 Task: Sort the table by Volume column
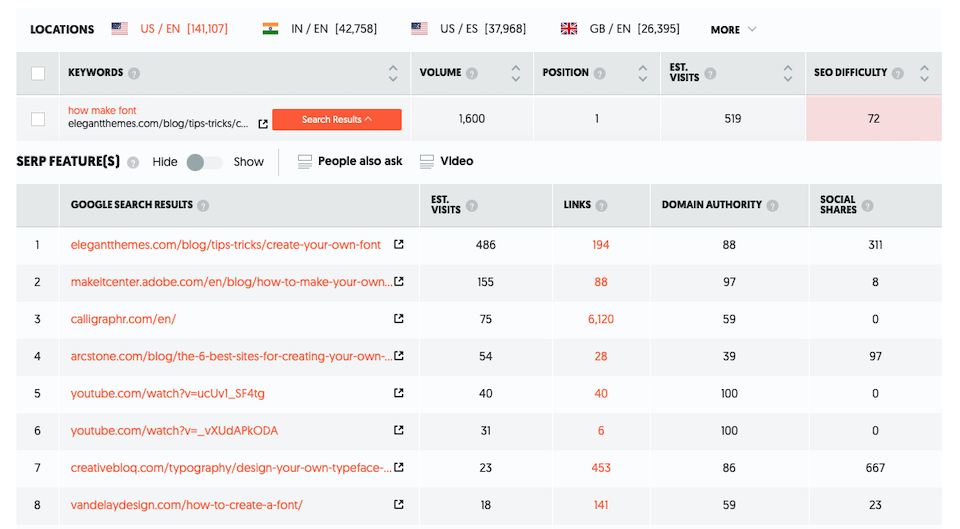pyautogui.click(x=515, y=73)
